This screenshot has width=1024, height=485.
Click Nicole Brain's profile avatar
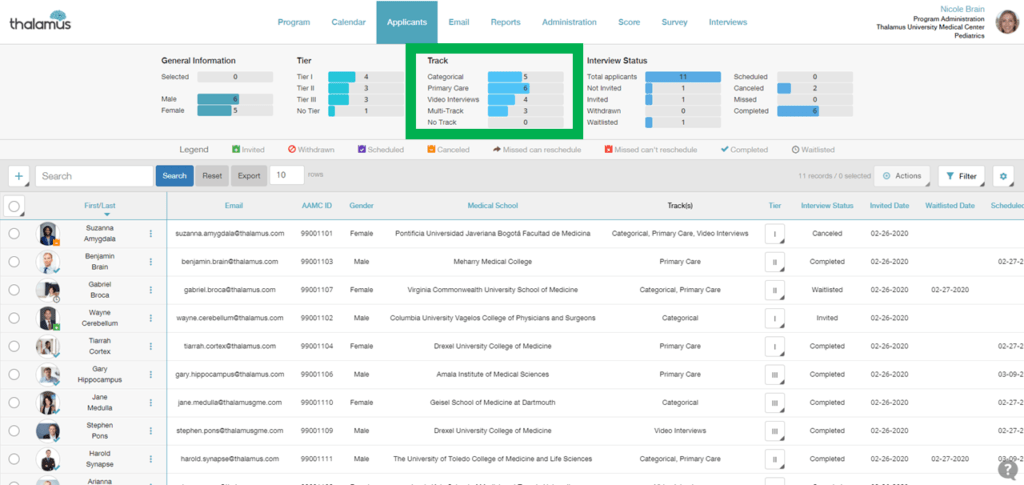coord(1007,21)
